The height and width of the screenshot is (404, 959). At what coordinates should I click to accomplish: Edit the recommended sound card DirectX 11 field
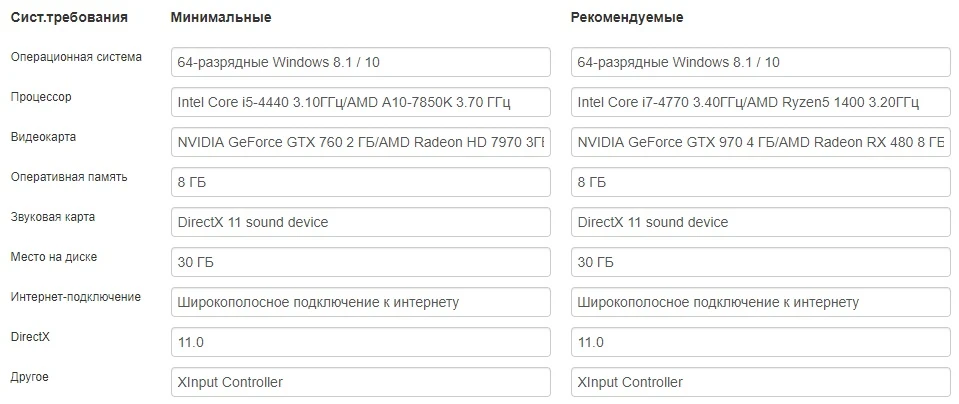click(760, 222)
